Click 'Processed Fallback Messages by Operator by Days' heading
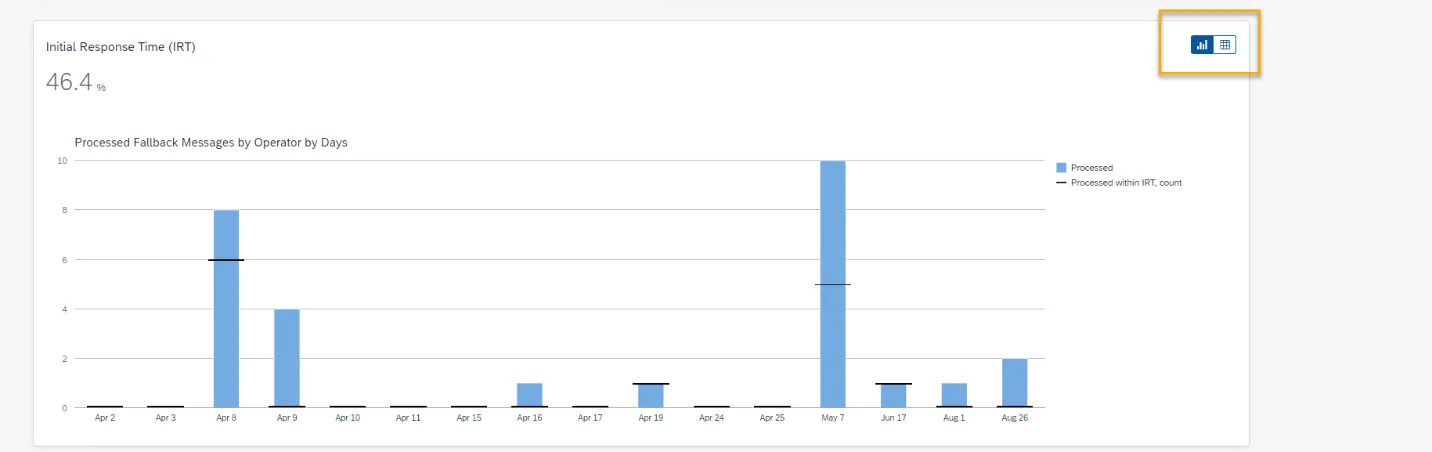The height and width of the screenshot is (452, 1432). (211, 143)
